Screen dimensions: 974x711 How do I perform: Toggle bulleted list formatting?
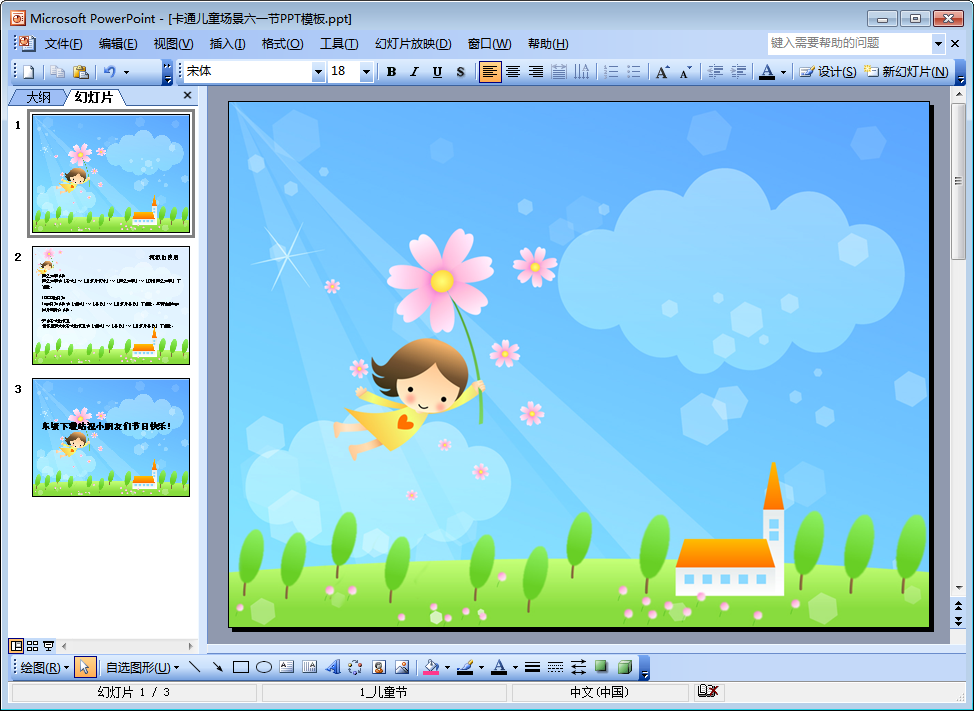(x=634, y=72)
